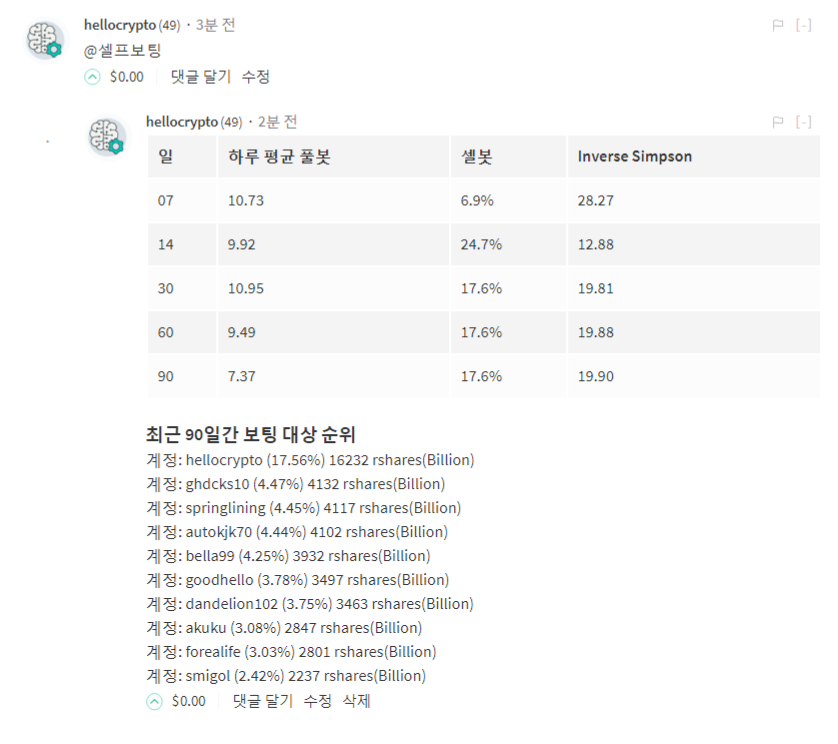838x744 pixels.
Task: Click the forealife (3.03%) ranking line
Action: [x=291, y=653]
